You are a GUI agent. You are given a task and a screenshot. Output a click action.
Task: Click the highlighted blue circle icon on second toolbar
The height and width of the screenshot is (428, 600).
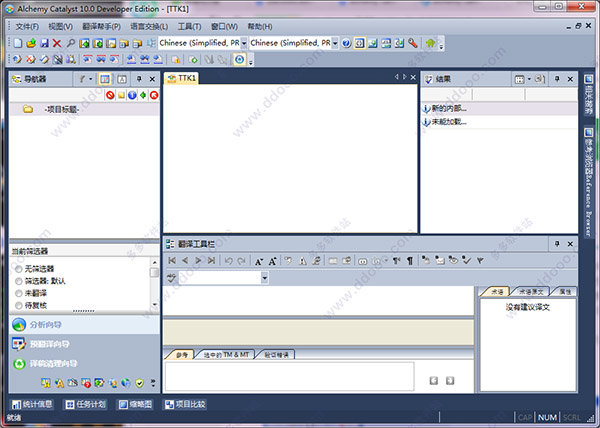240,59
